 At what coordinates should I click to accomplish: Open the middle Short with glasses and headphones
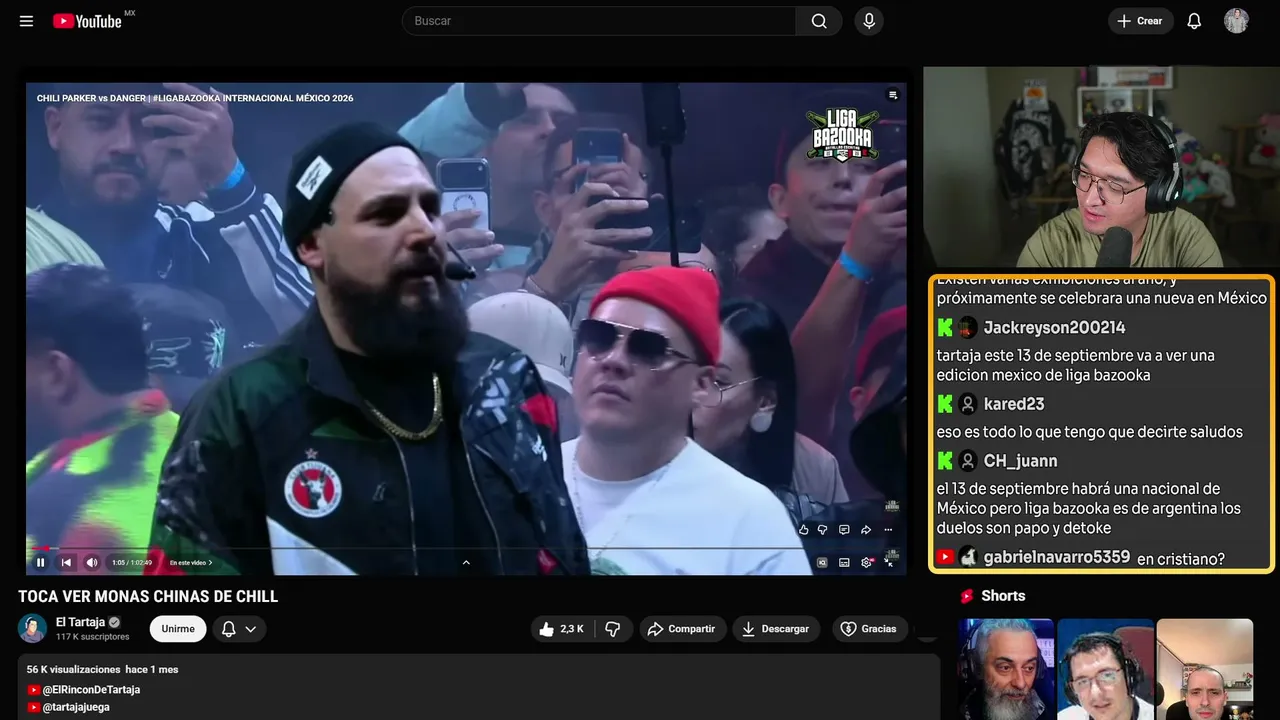coord(1105,669)
